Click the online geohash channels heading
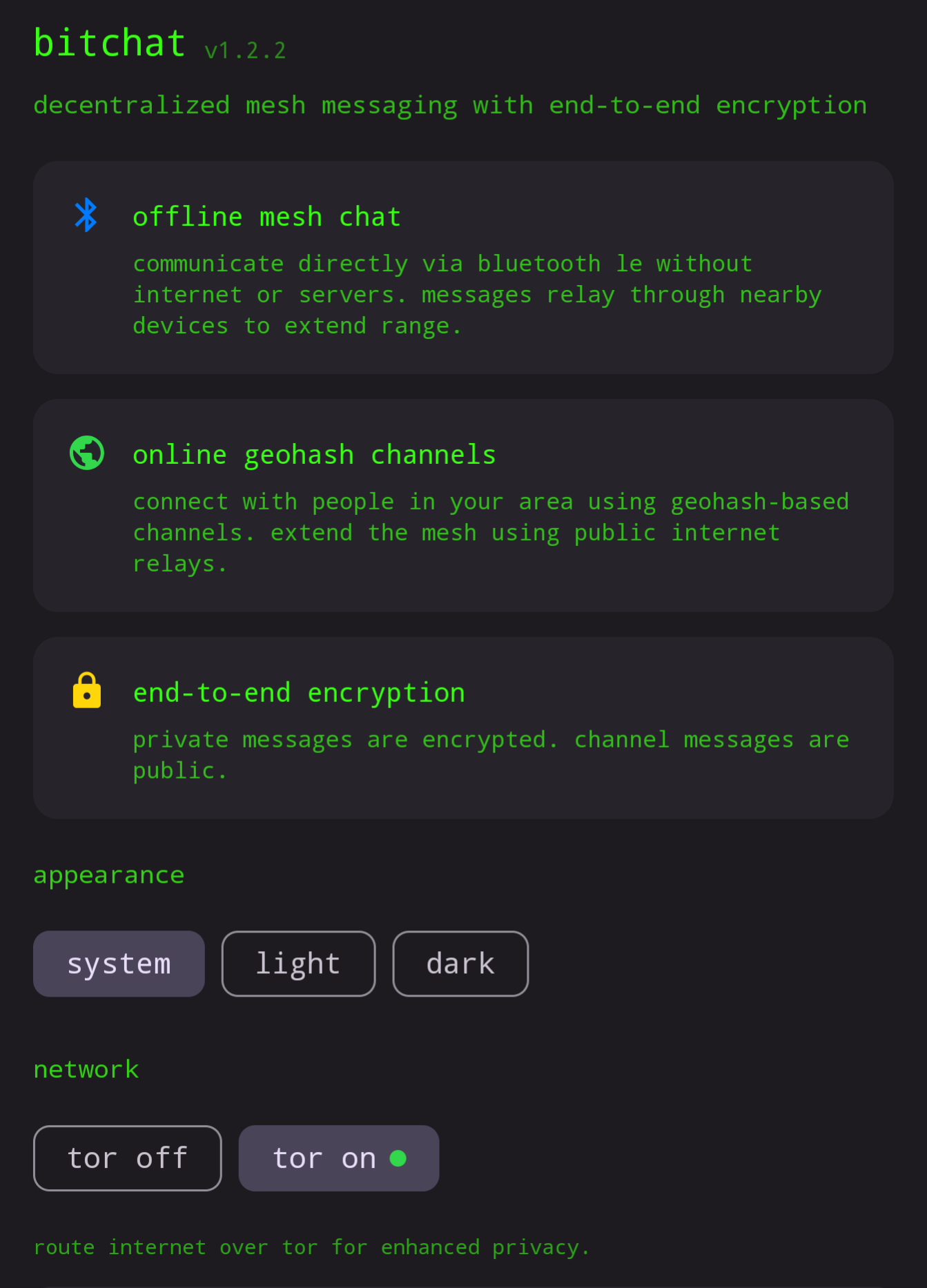The width and height of the screenshot is (927, 1288). 314,455
